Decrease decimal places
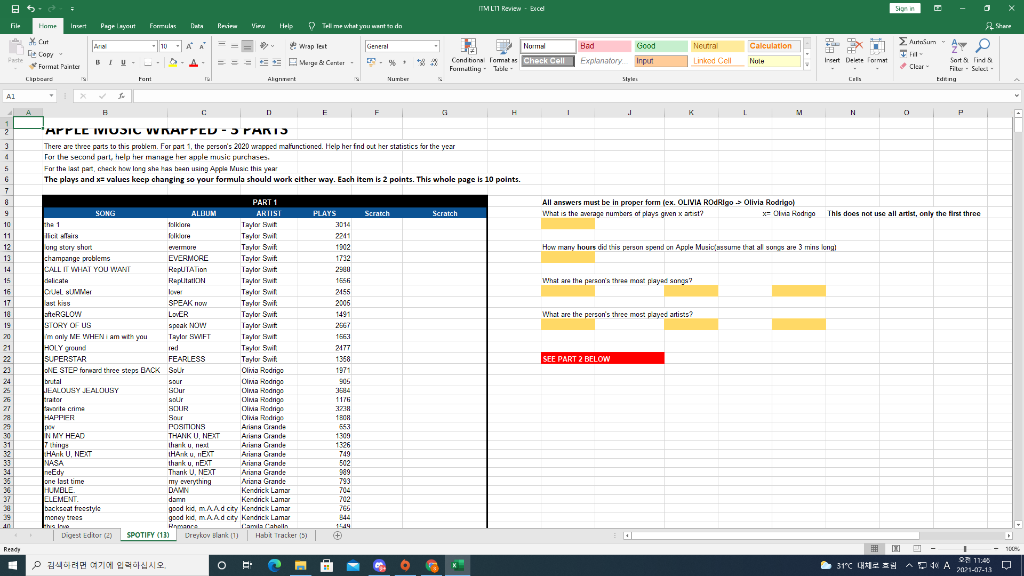 pos(434,63)
